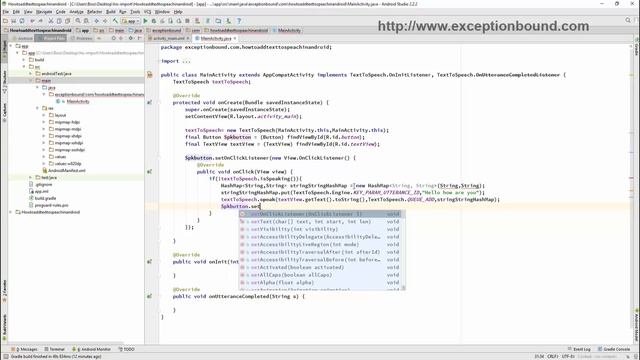Toggle the Messages tool window
This screenshot has width=640, height=360.
(x=24, y=349)
